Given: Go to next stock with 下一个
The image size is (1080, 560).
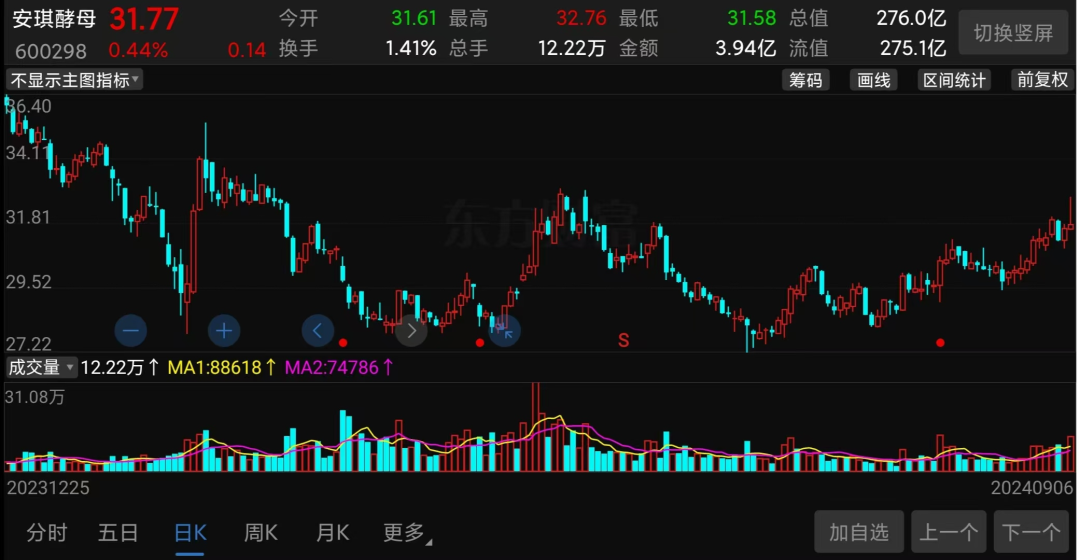Looking at the screenshot, I should click(x=1031, y=532).
